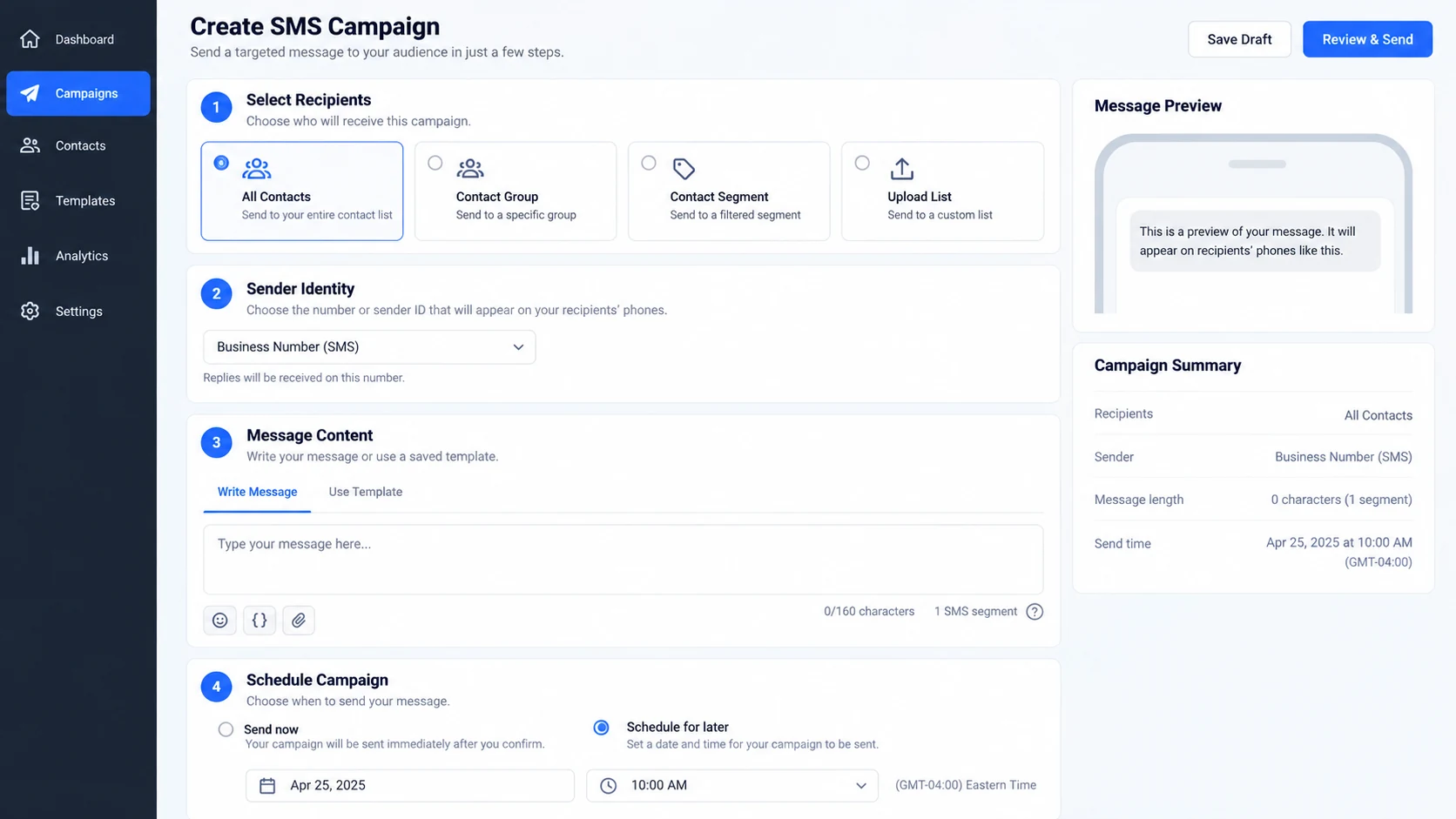Click the Save Draft button
1456x819 pixels.
coord(1239,39)
